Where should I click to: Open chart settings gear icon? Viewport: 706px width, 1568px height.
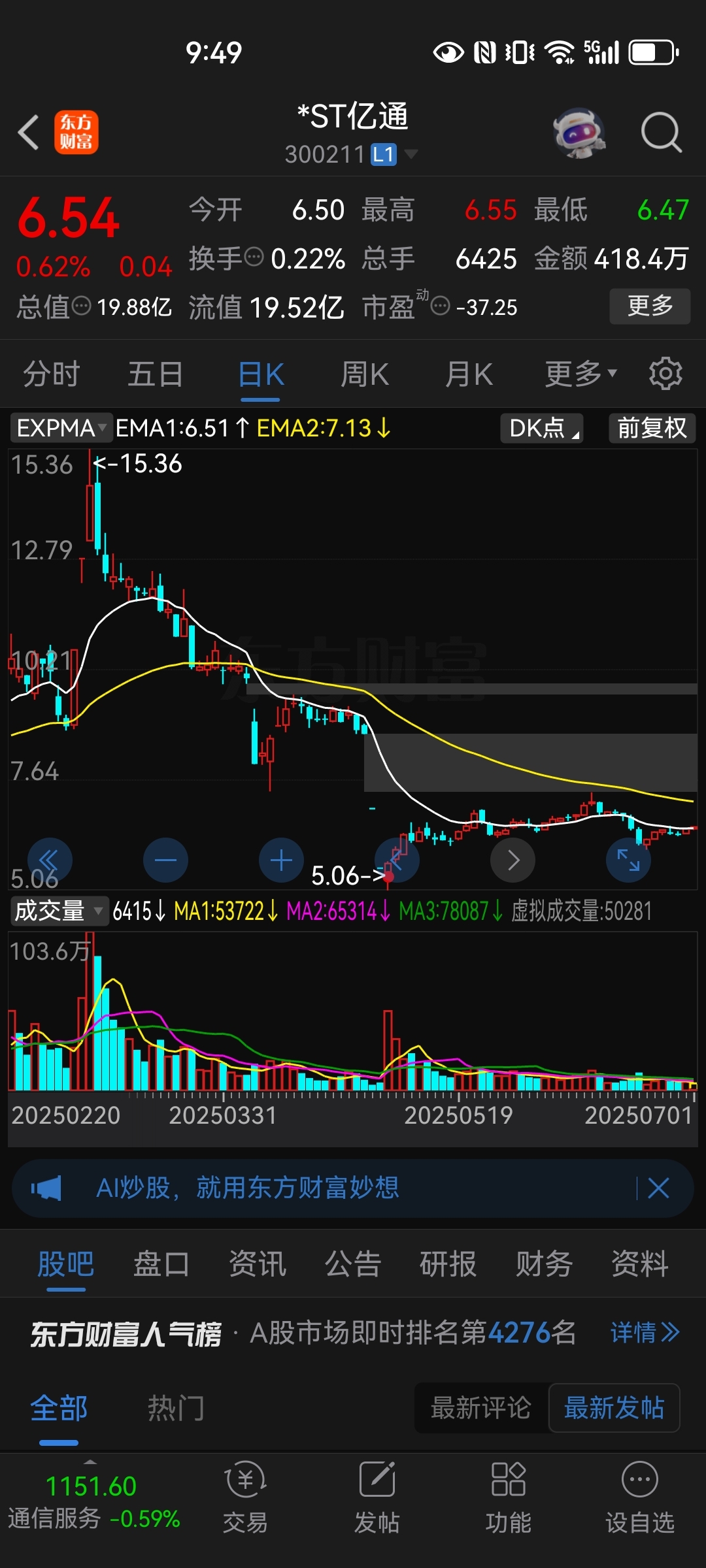(x=665, y=374)
